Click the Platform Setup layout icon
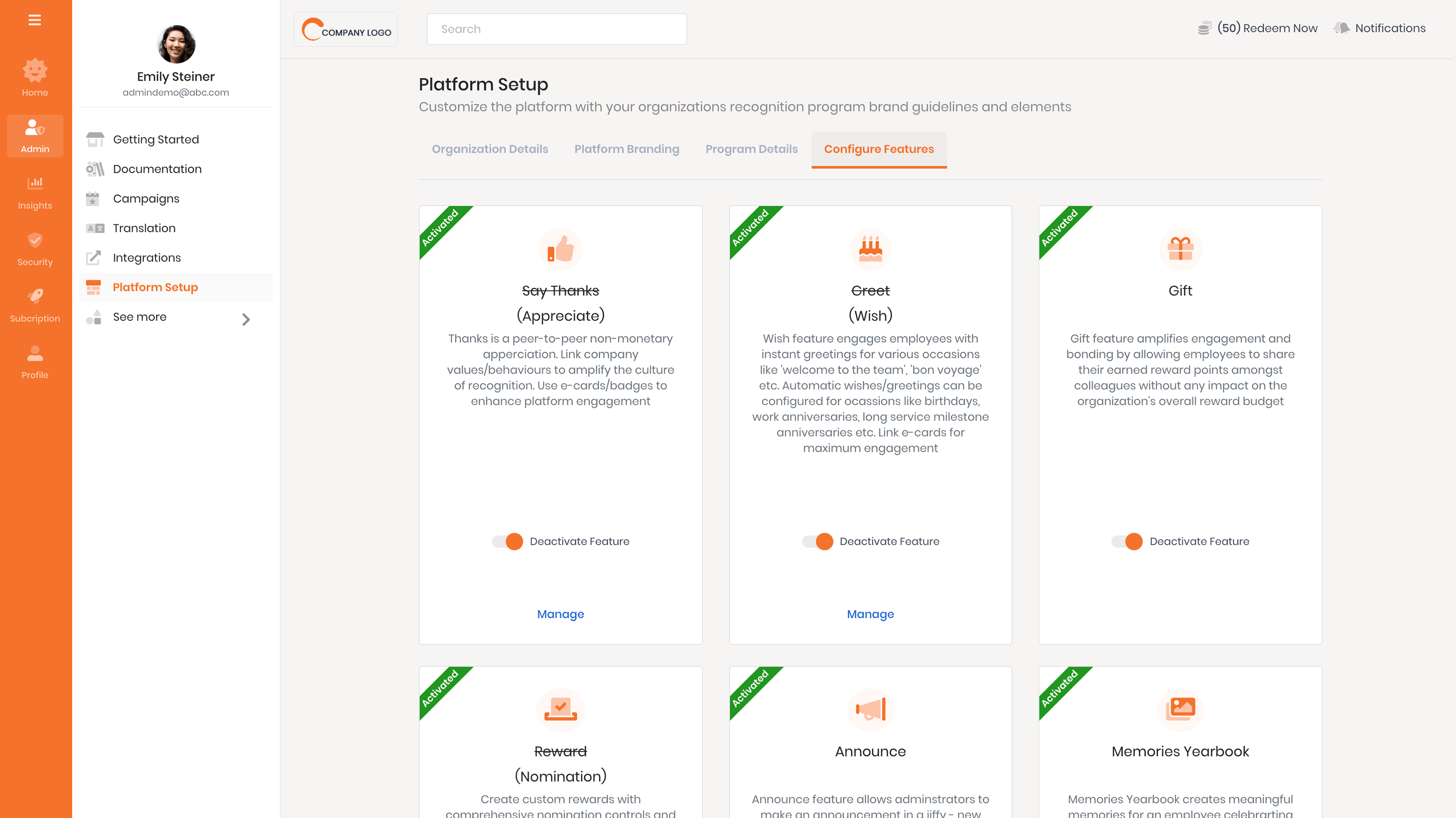1456x818 pixels. click(93, 287)
